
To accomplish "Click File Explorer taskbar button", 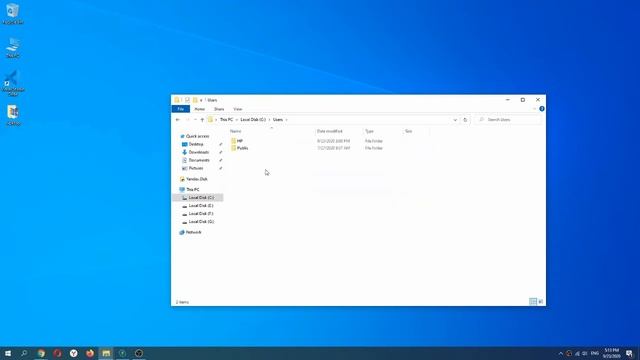I will pos(106,353).
